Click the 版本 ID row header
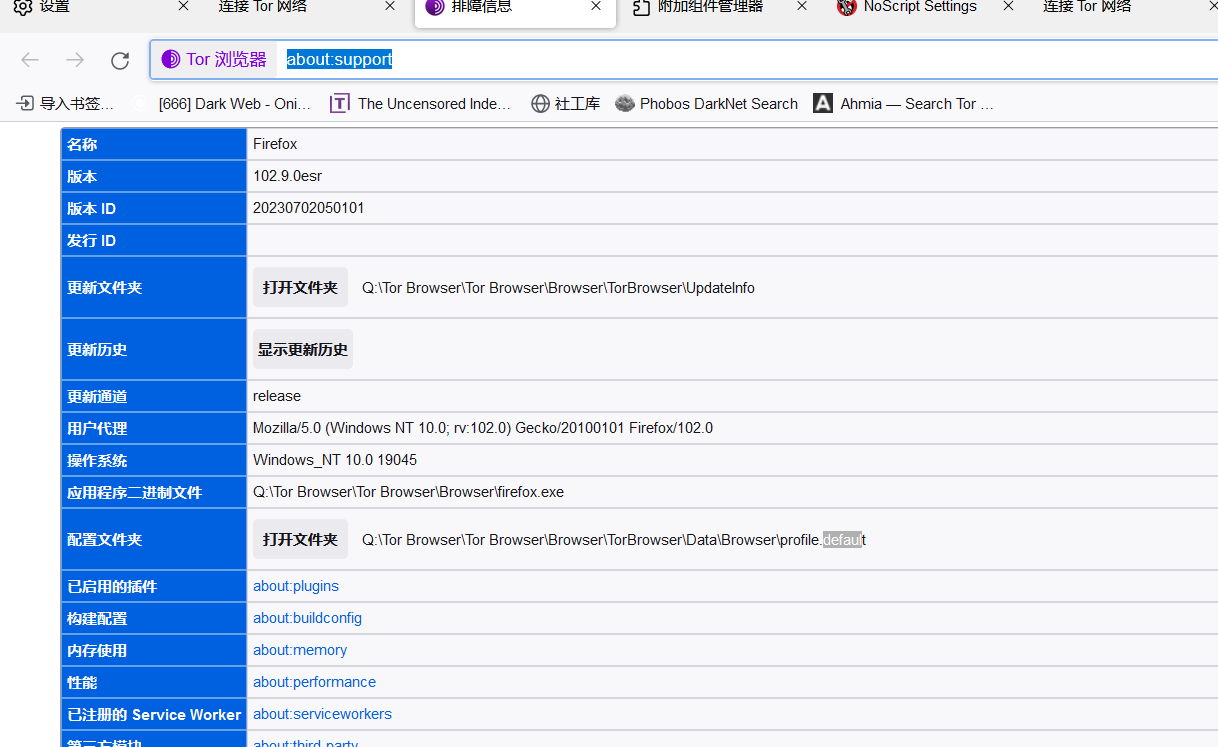Screen dimensions: 1218x747 pos(154,208)
